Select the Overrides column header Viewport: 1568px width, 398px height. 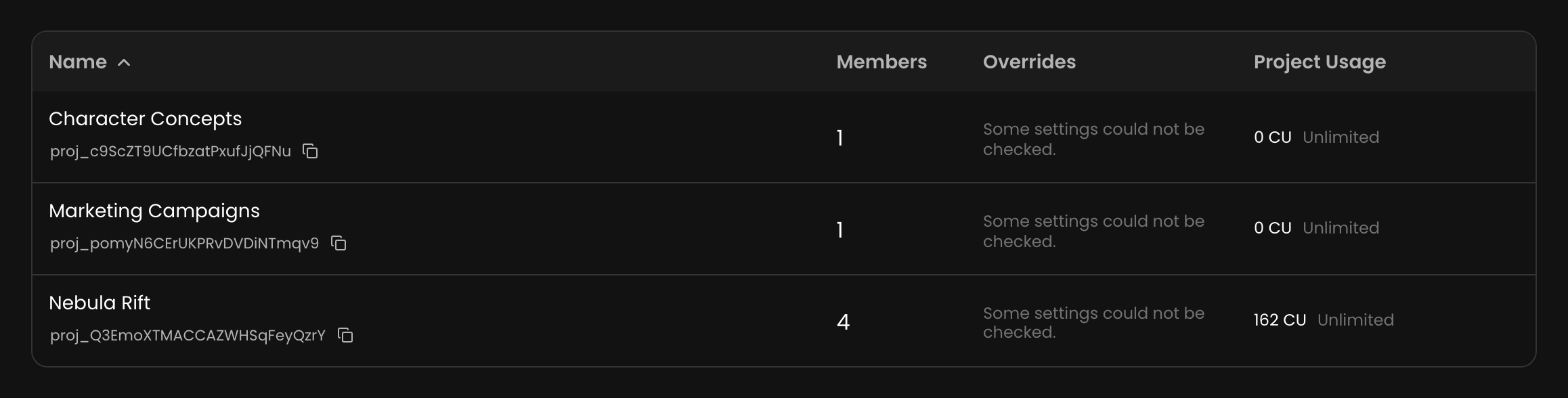pos(1029,62)
